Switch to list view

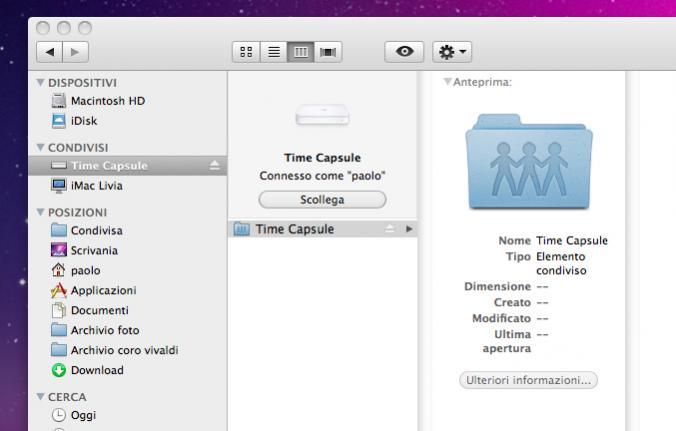pos(274,52)
